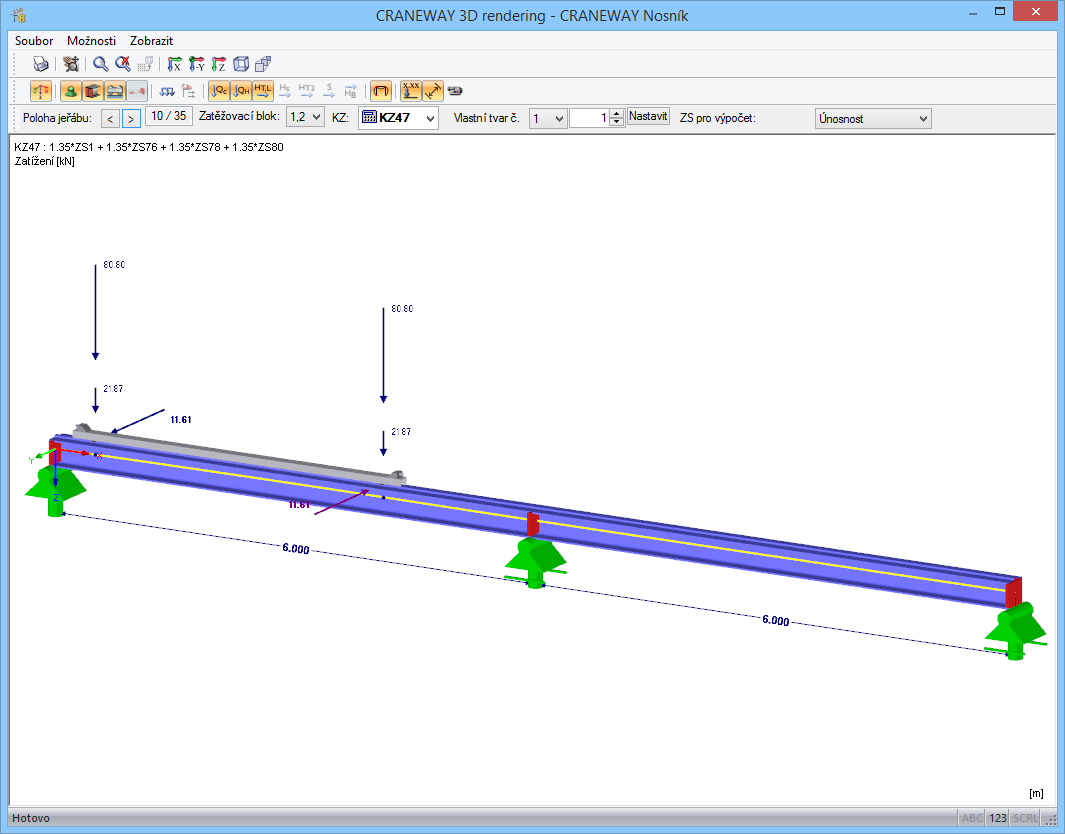1065x834 pixels.
Task: Open the Zobrazit menu
Action: [x=151, y=41]
